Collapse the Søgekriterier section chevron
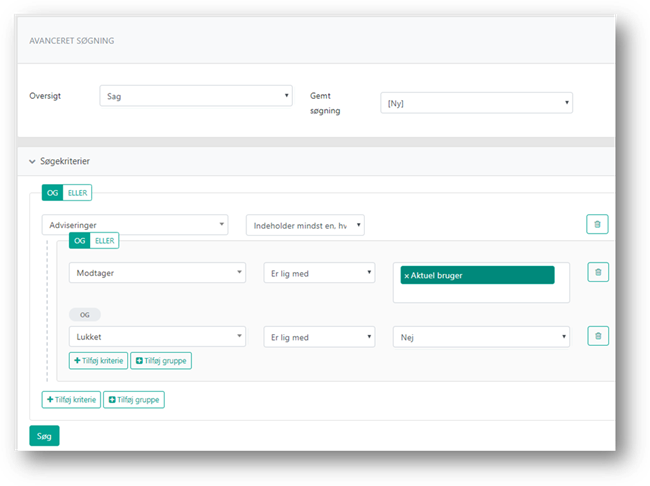This screenshot has height=486, width=650. click(32, 160)
